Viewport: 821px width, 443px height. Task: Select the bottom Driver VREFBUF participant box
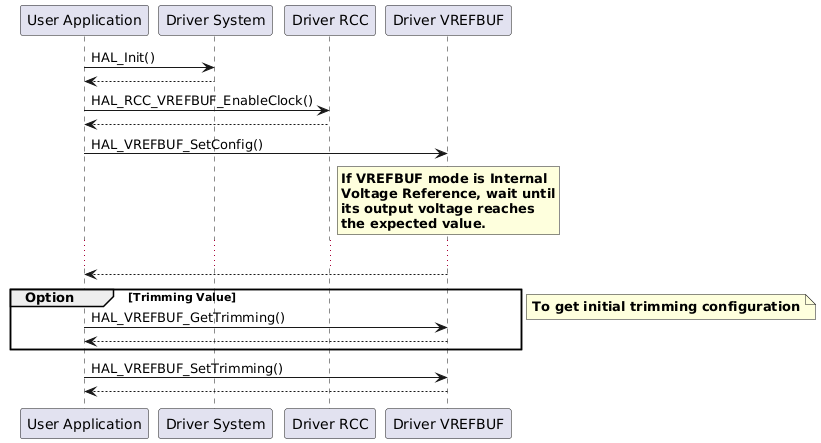448,424
